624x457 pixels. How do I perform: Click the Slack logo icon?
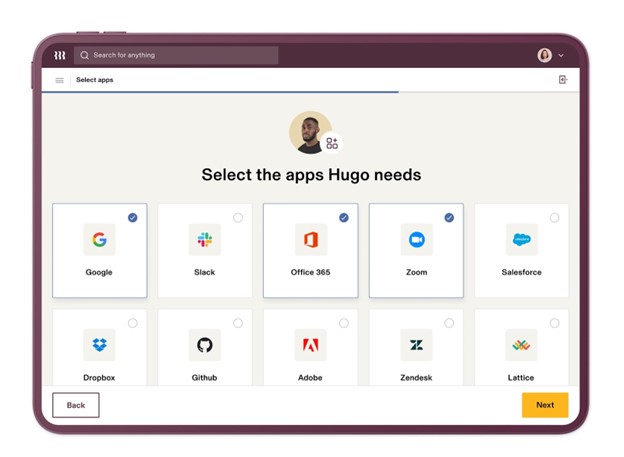(205, 240)
